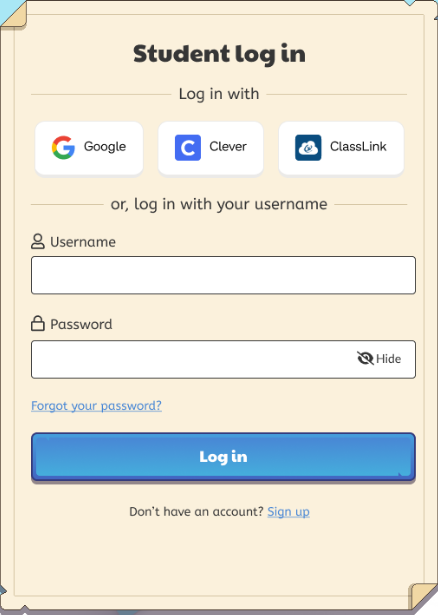Click the blue Clever C icon
This screenshot has height=615, width=438.
pos(188,147)
